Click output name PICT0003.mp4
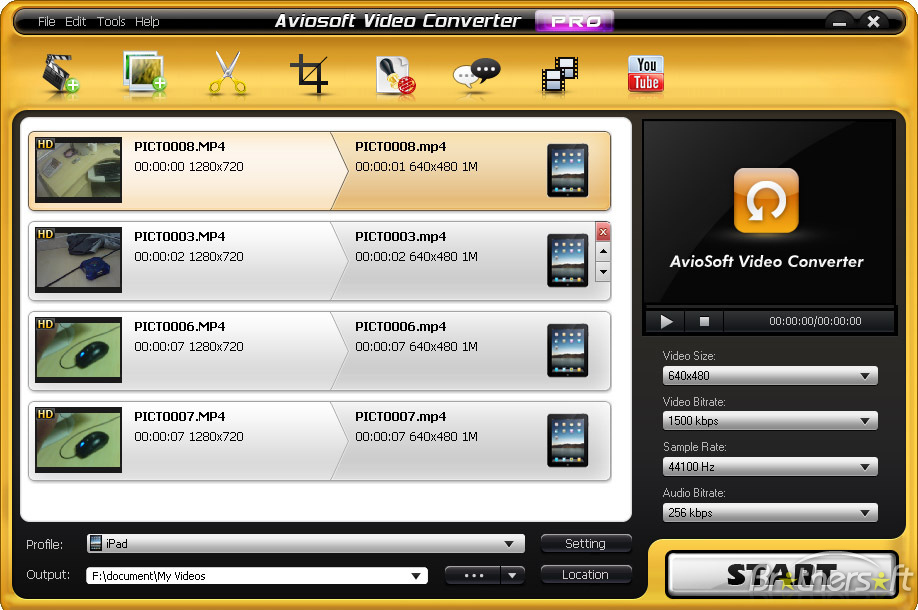This screenshot has height=610, width=918. 400,237
